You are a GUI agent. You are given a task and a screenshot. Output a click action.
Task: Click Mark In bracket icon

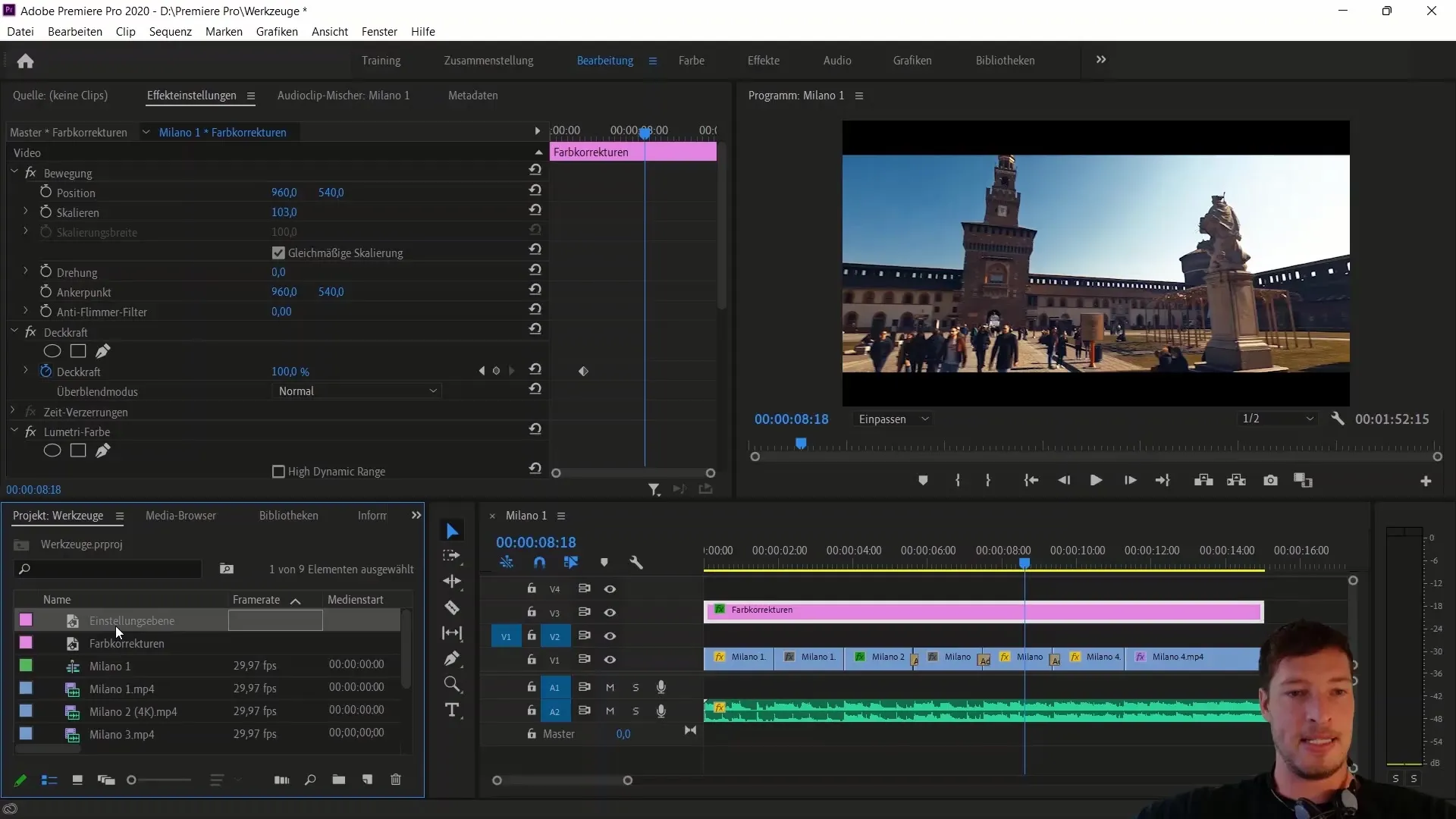click(958, 481)
